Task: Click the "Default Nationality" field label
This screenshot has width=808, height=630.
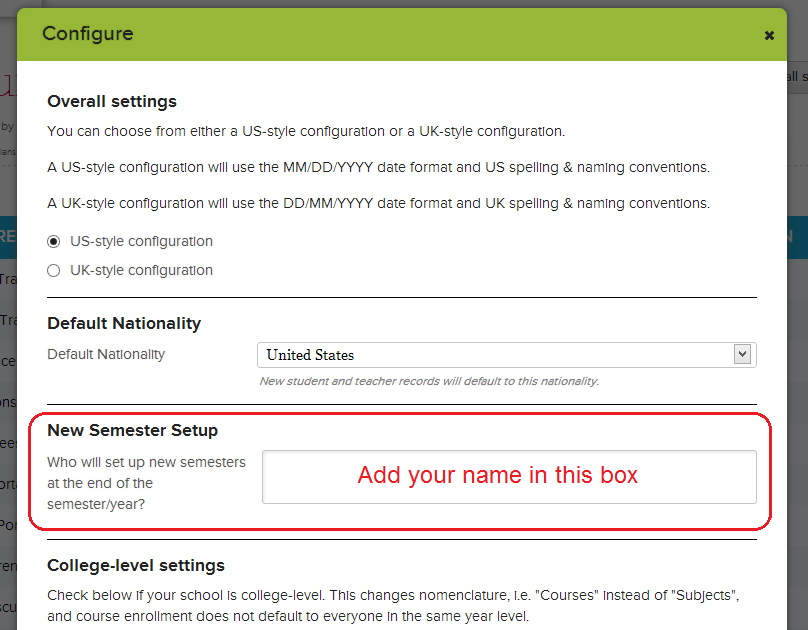Action: (106, 354)
